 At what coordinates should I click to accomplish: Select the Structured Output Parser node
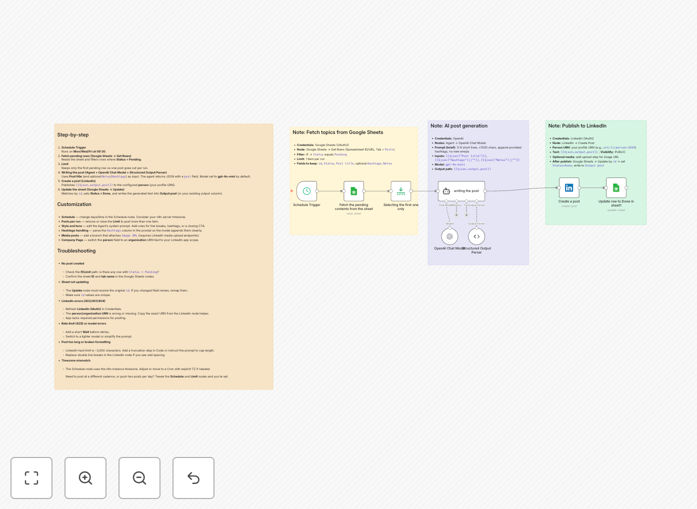tap(477, 236)
